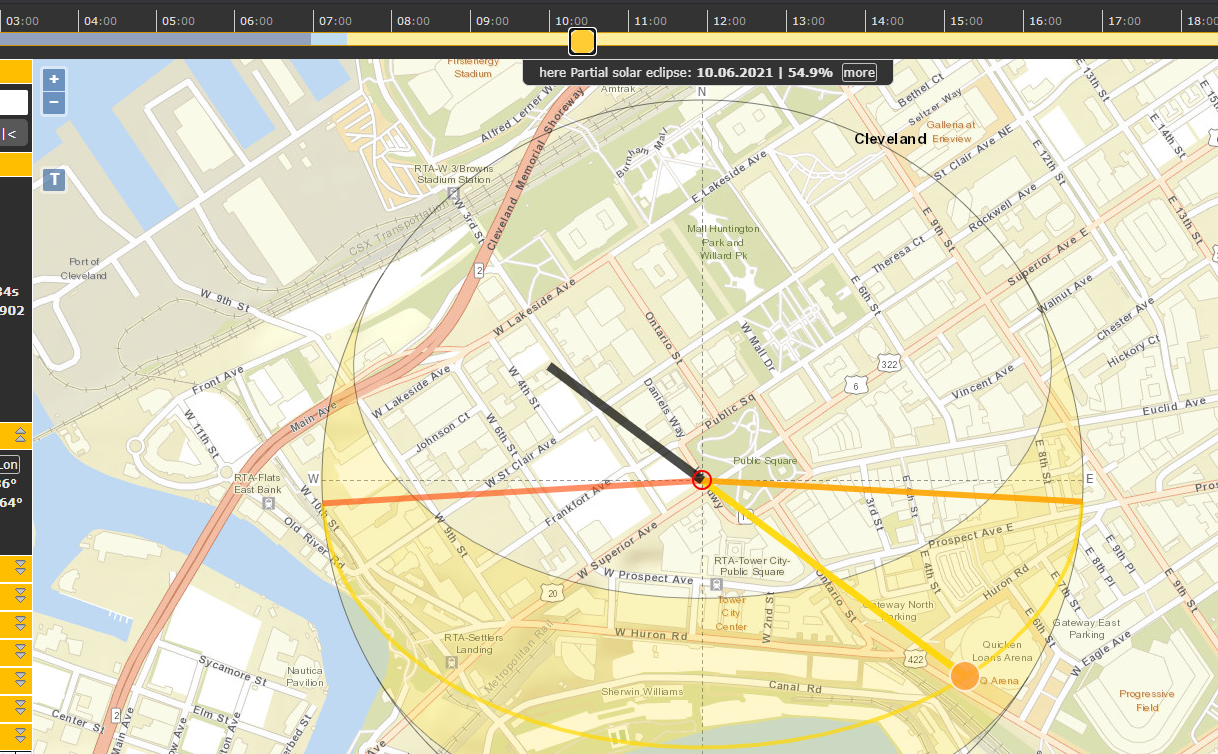This screenshot has height=754, width=1218.
Task: Click the red center location marker
Action: 702,479
